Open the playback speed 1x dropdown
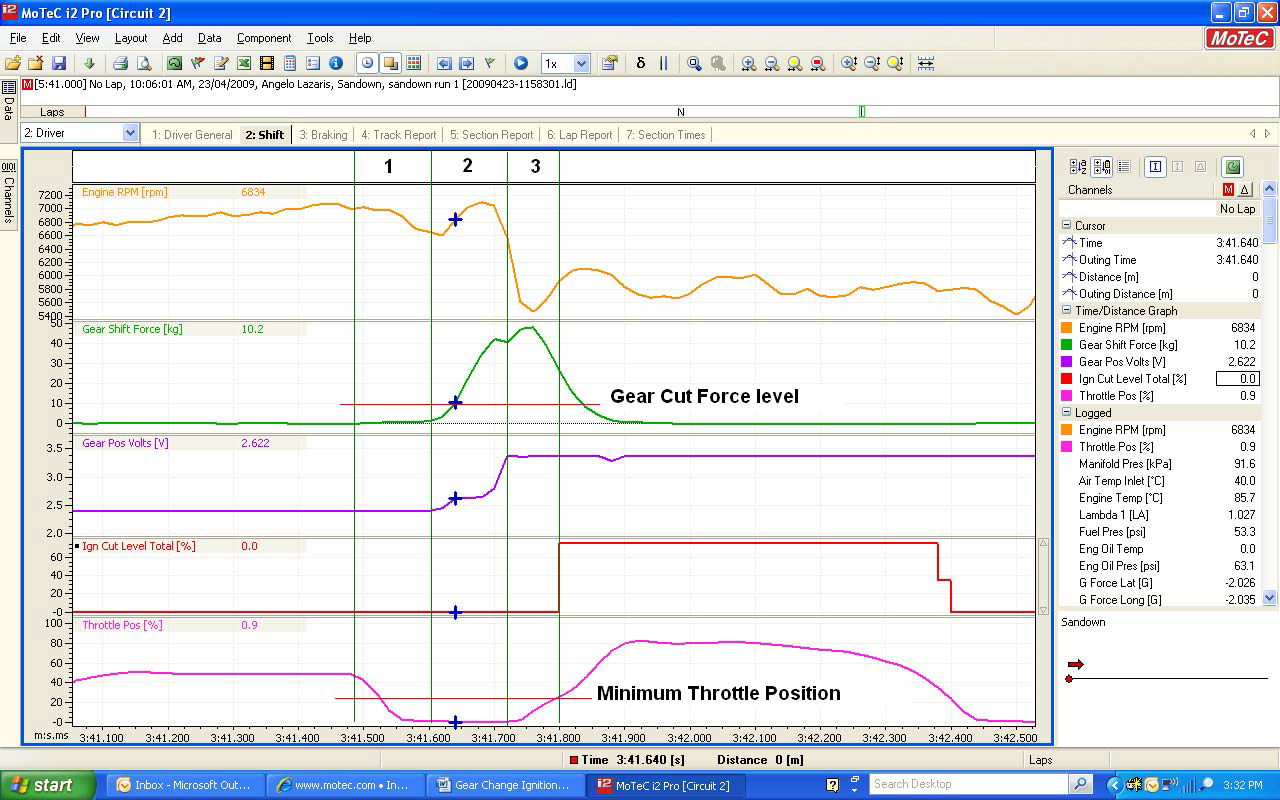 (581, 63)
